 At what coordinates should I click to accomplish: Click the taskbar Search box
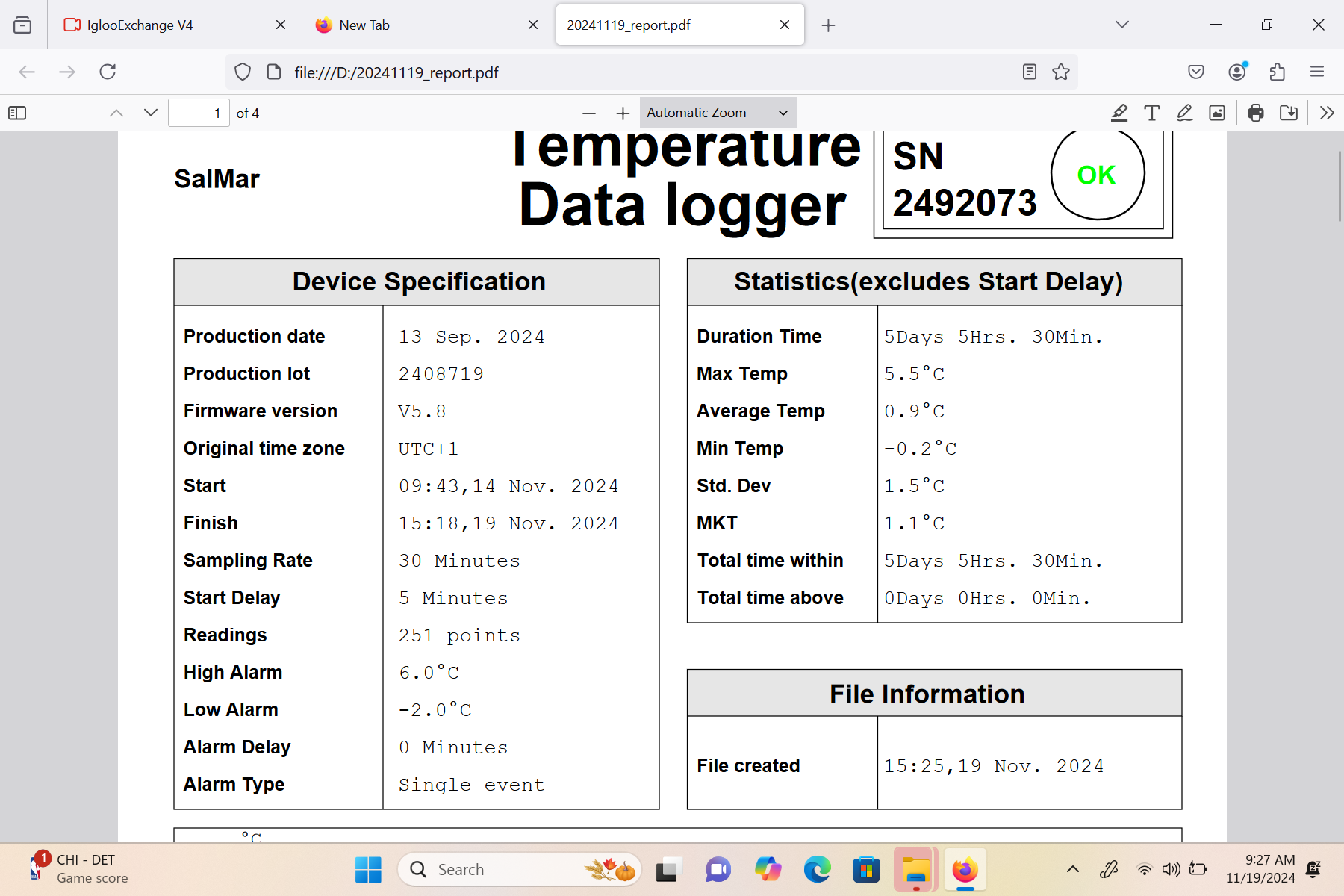[x=520, y=870]
